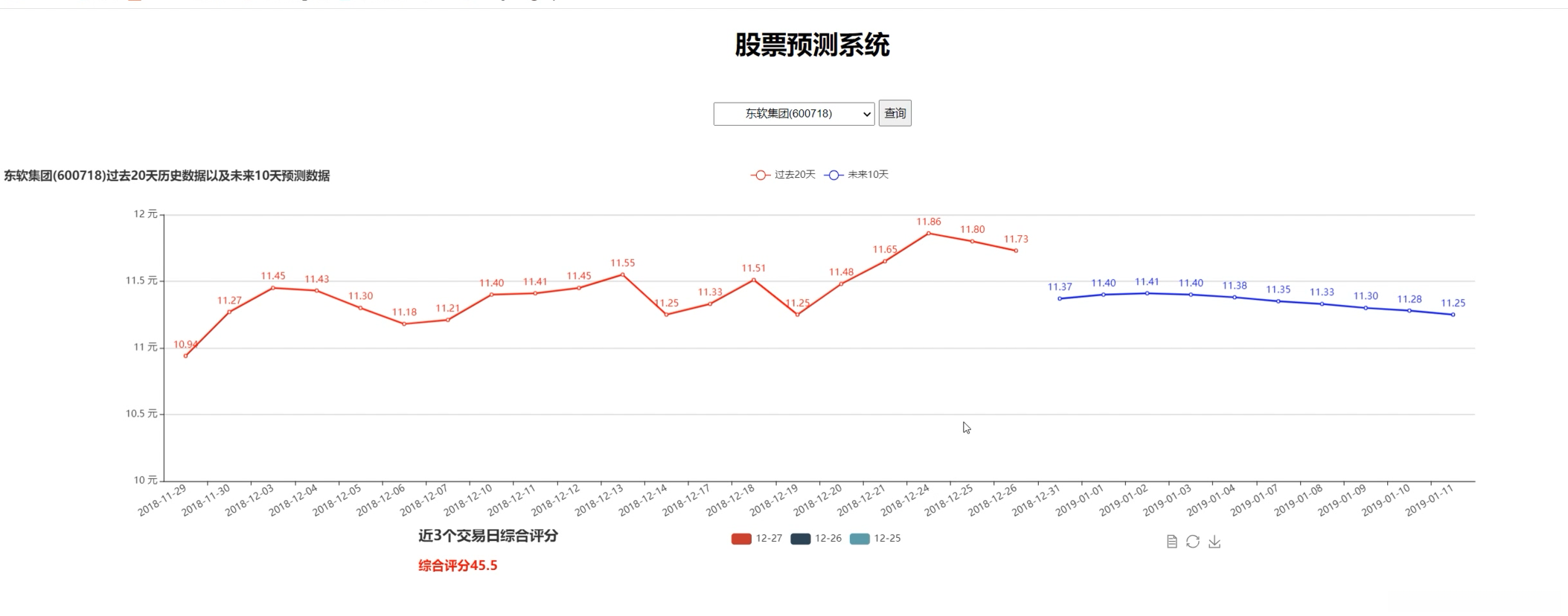
Task: Select the 11.45 data point on 2018-12-03
Action: click(x=273, y=288)
